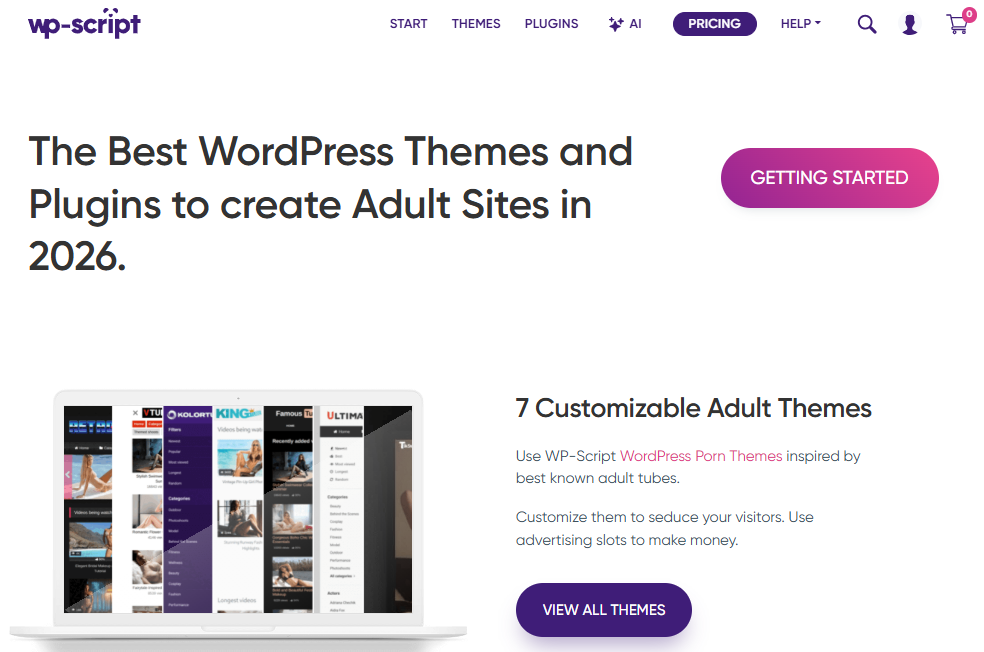Go to the START menu item

408,24
